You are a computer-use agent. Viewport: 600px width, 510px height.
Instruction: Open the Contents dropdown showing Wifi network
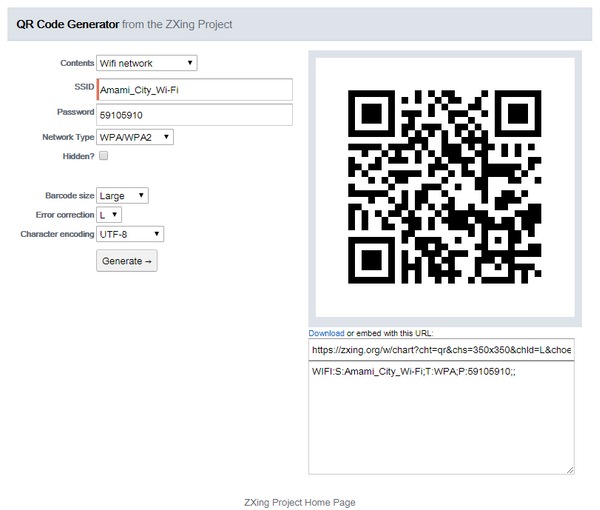147,63
